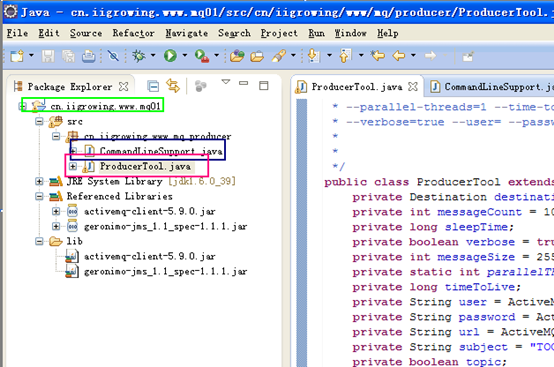554x367 pixels.
Task: Select ProducerTool.java in the tree
Action: (x=145, y=166)
